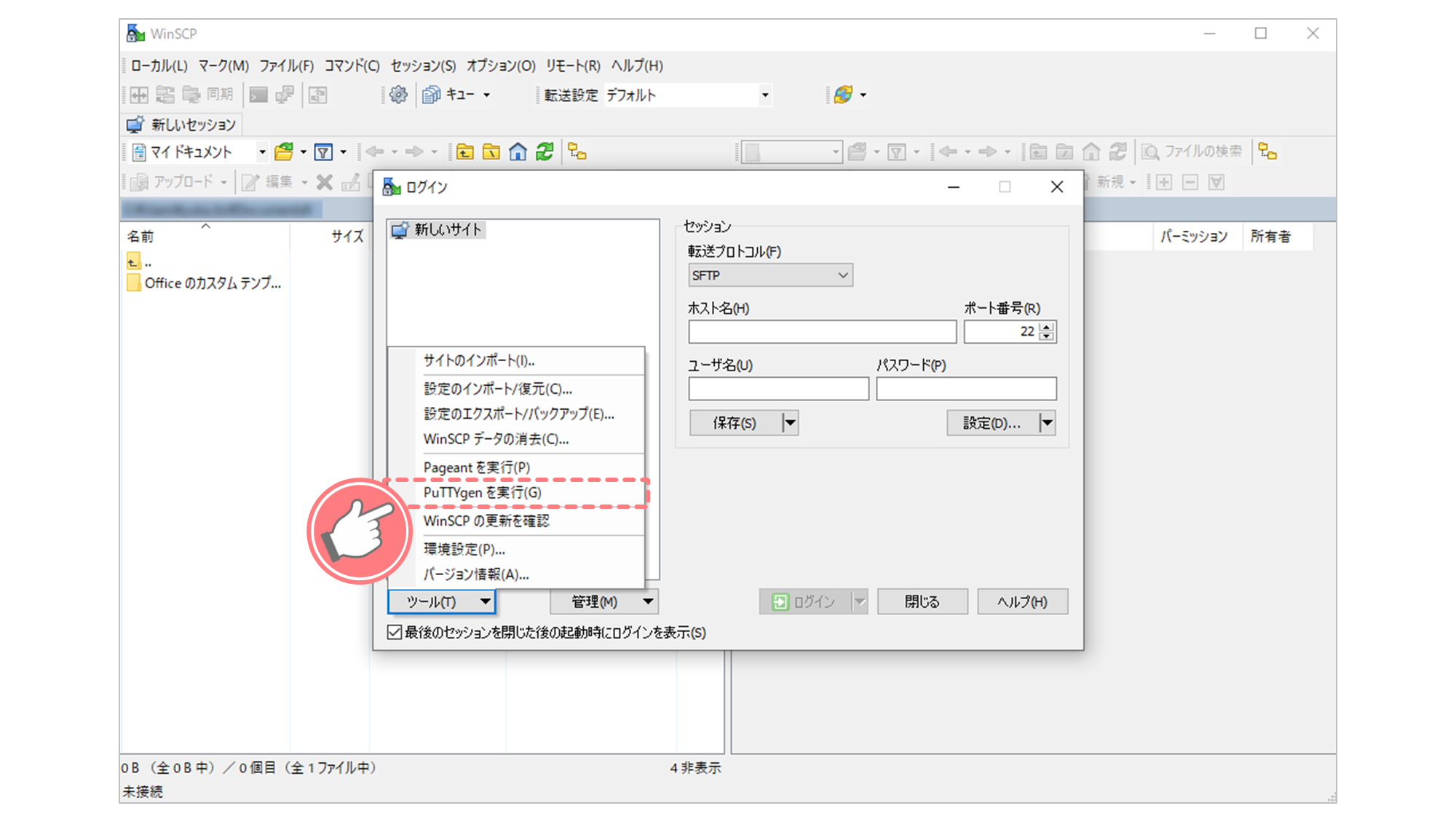1456x819 pixels.
Task: Open the ヘルプ(H) menu in menu bar
Action: coord(637,66)
